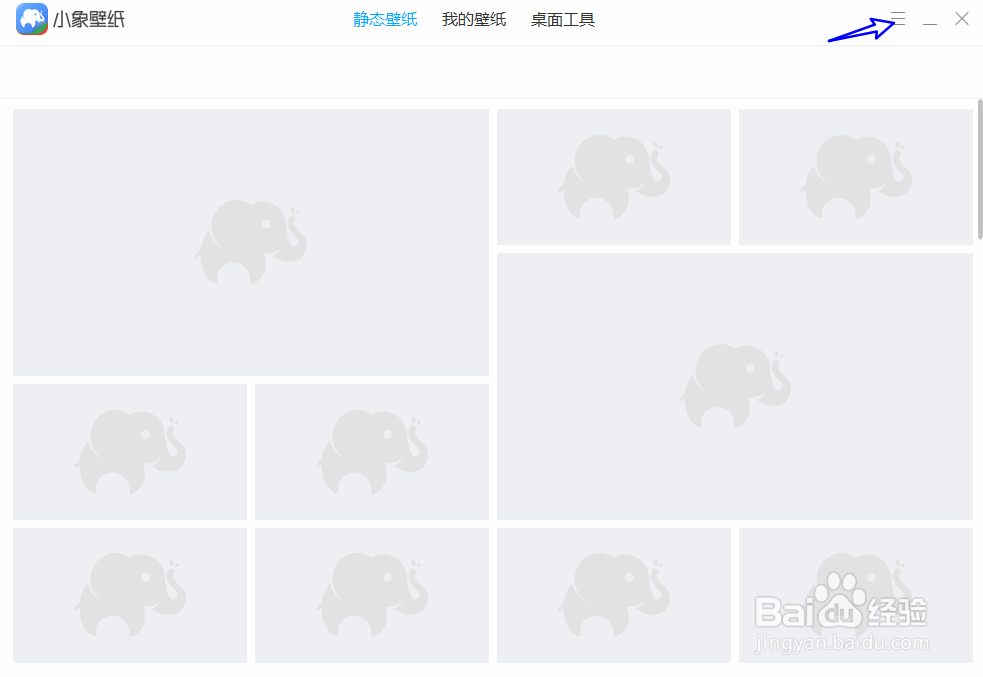Open the large top-left wallpaper placeholder
983x677 pixels.
point(251,243)
